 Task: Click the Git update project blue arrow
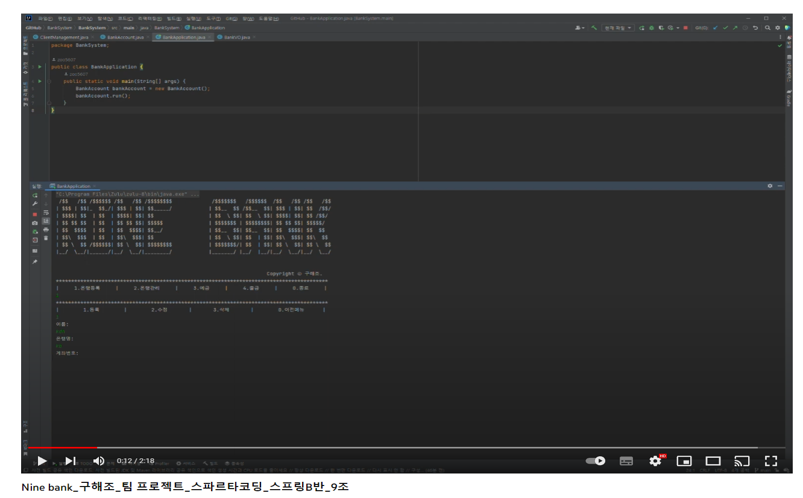click(715, 28)
